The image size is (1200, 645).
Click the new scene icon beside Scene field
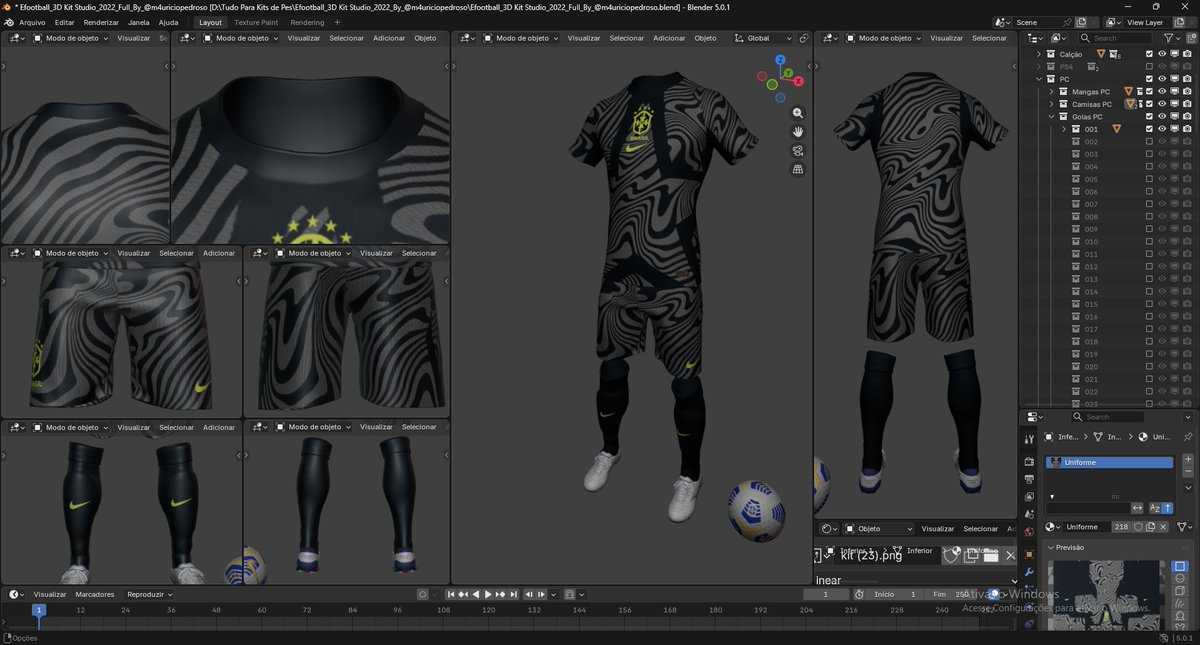coord(1081,22)
